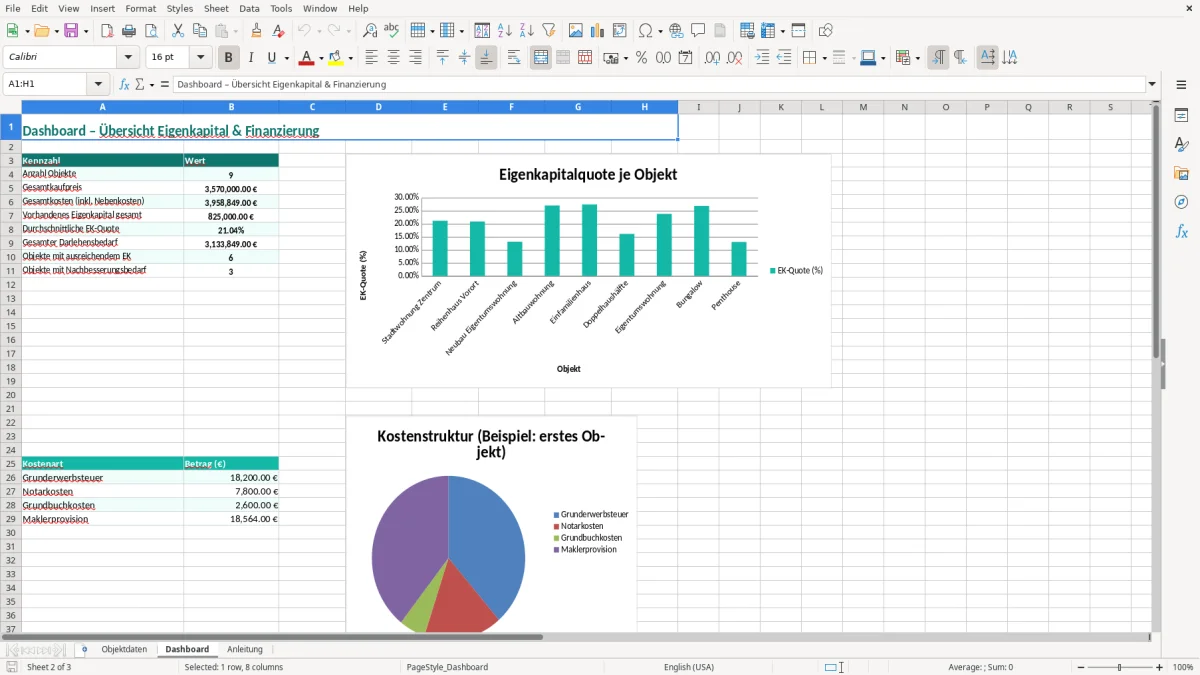Click the zoom-in plus button
The height and width of the screenshot is (675, 1200).
point(1160,667)
